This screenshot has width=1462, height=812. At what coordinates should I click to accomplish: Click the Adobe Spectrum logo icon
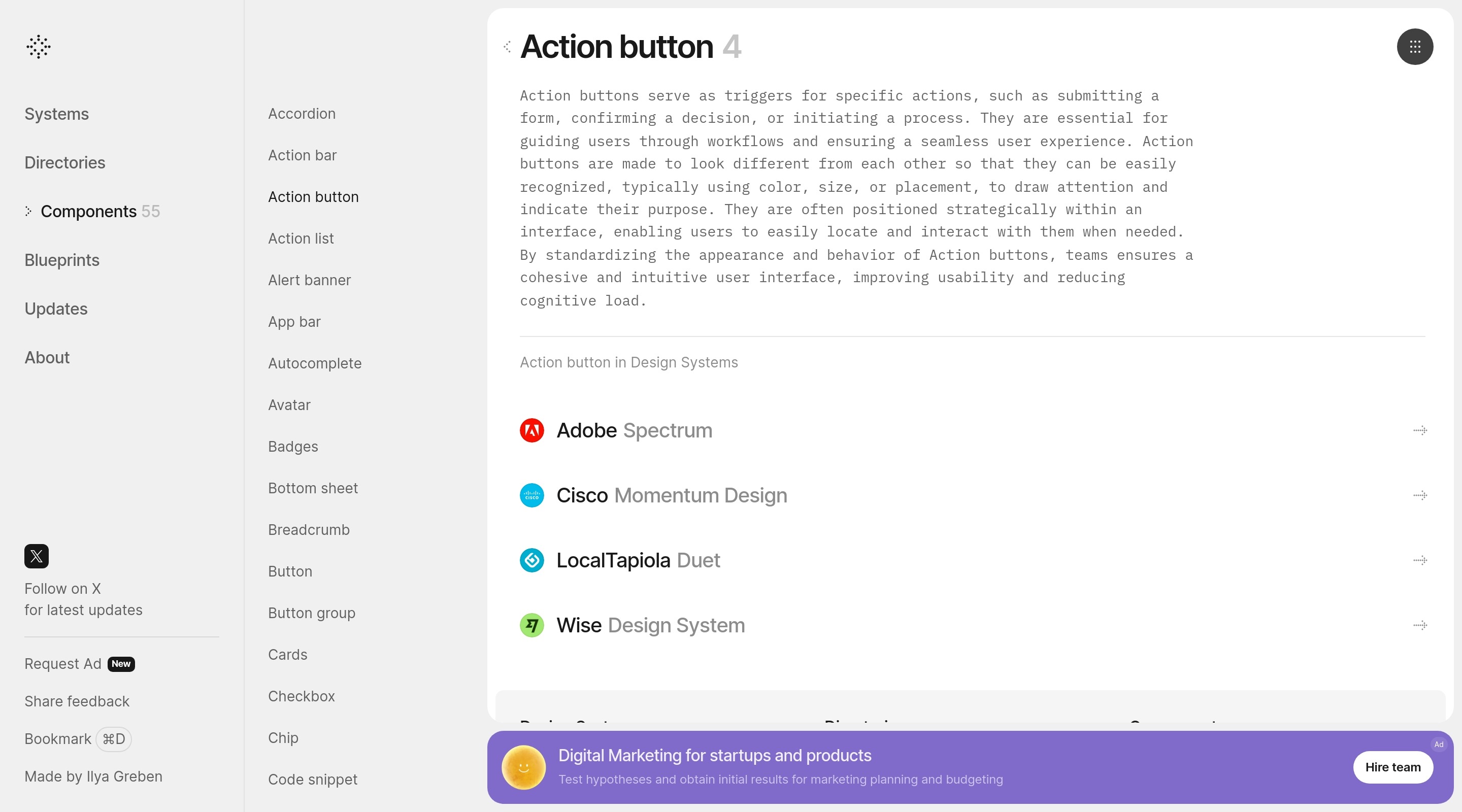click(x=532, y=430)
